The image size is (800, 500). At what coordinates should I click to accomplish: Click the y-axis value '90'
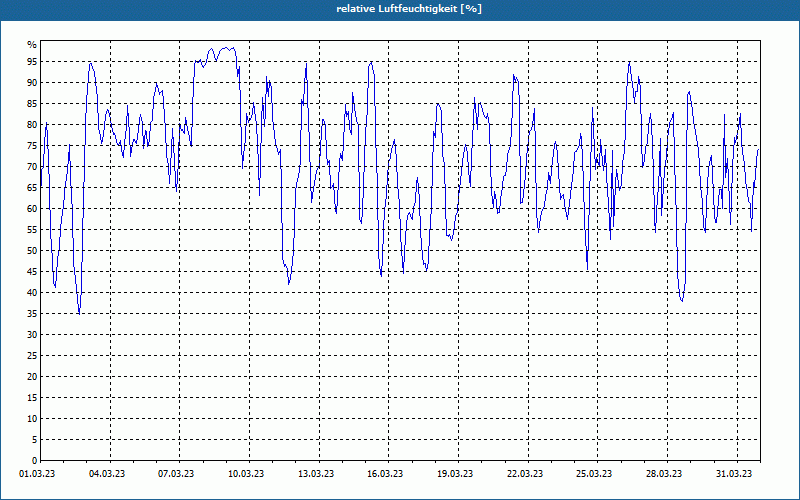[x=32, y=83]
